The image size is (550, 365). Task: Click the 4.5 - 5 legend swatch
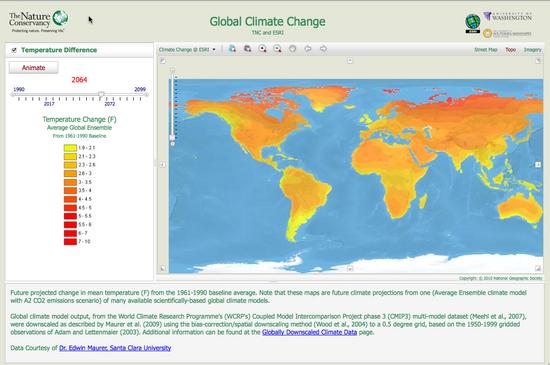coord(70,208)
